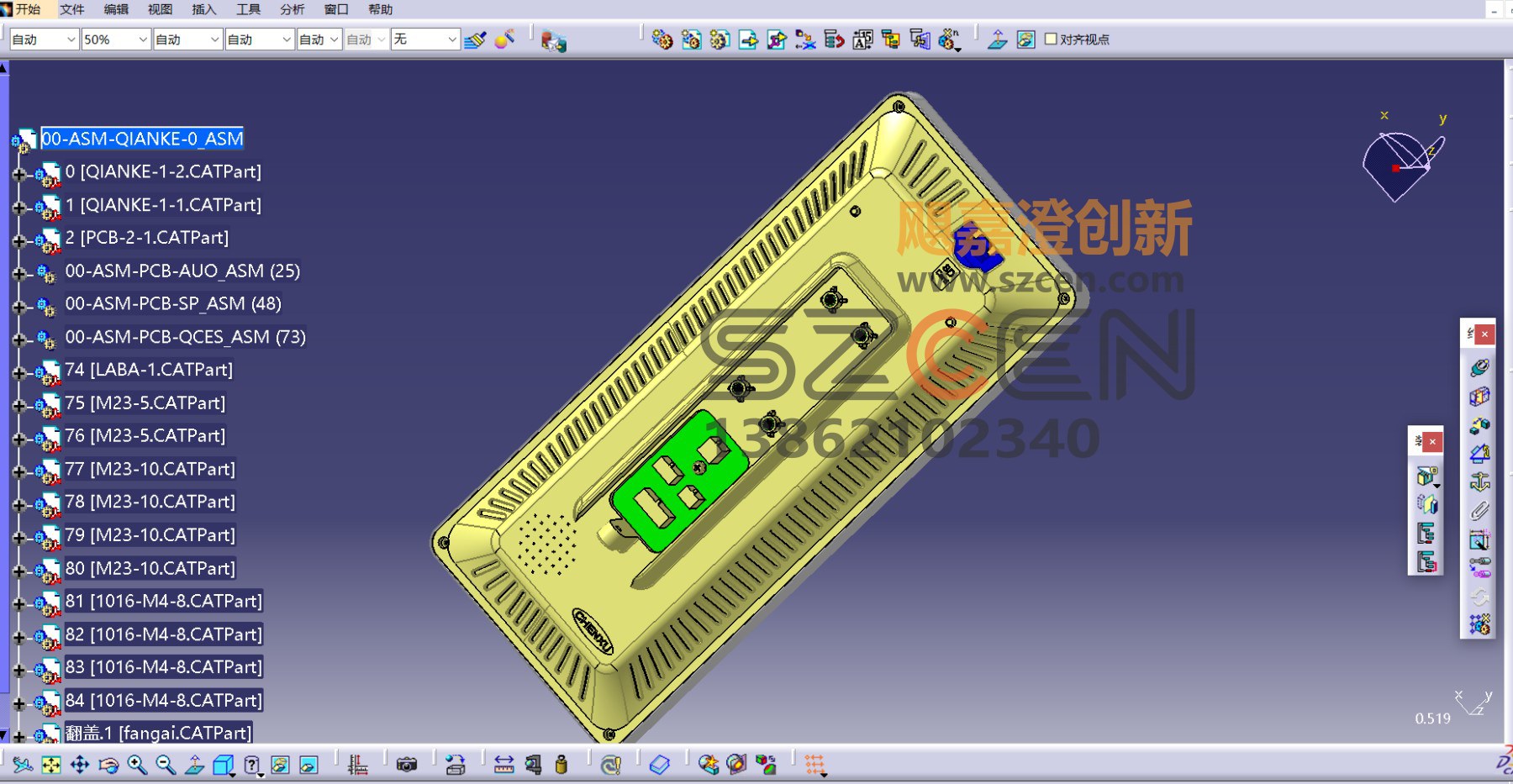Click the paperclip Fix Together icon
The height and width of the screenshot is (784, 1513).
1479,511
